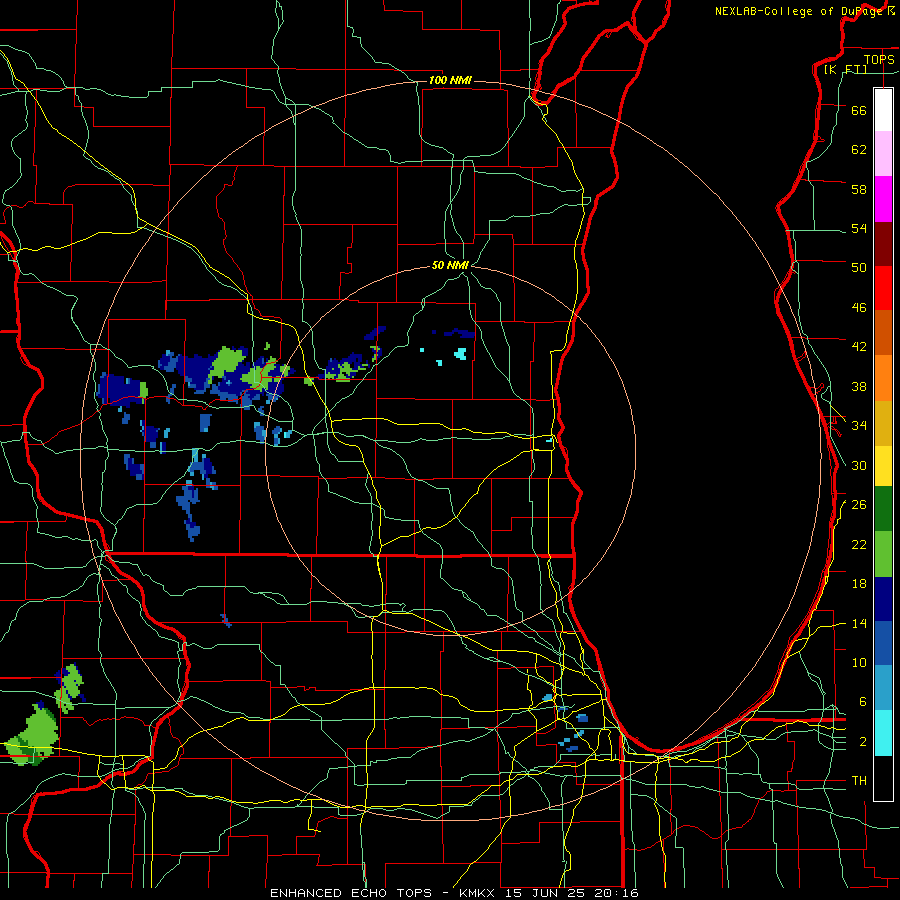Click the white swatch in the tops scale
The image size is (900, 900).
(883, 110)
